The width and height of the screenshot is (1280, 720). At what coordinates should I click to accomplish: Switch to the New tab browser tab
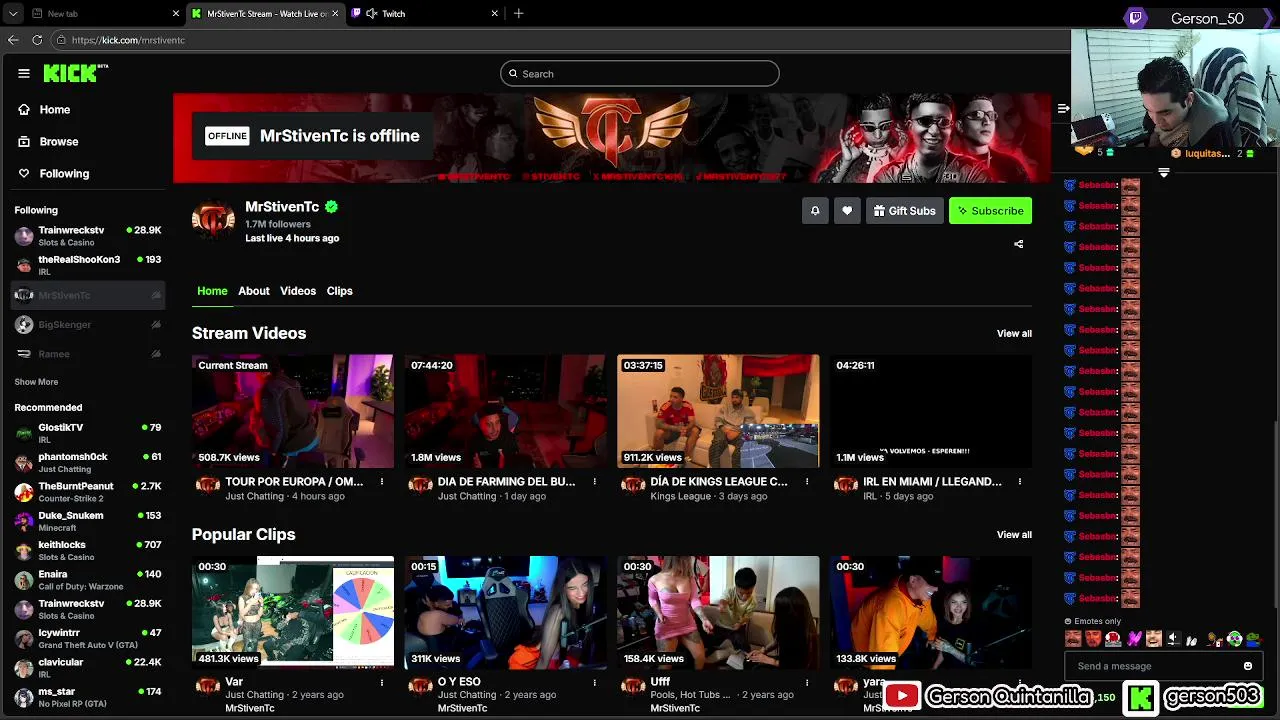[x=105, y=14]
